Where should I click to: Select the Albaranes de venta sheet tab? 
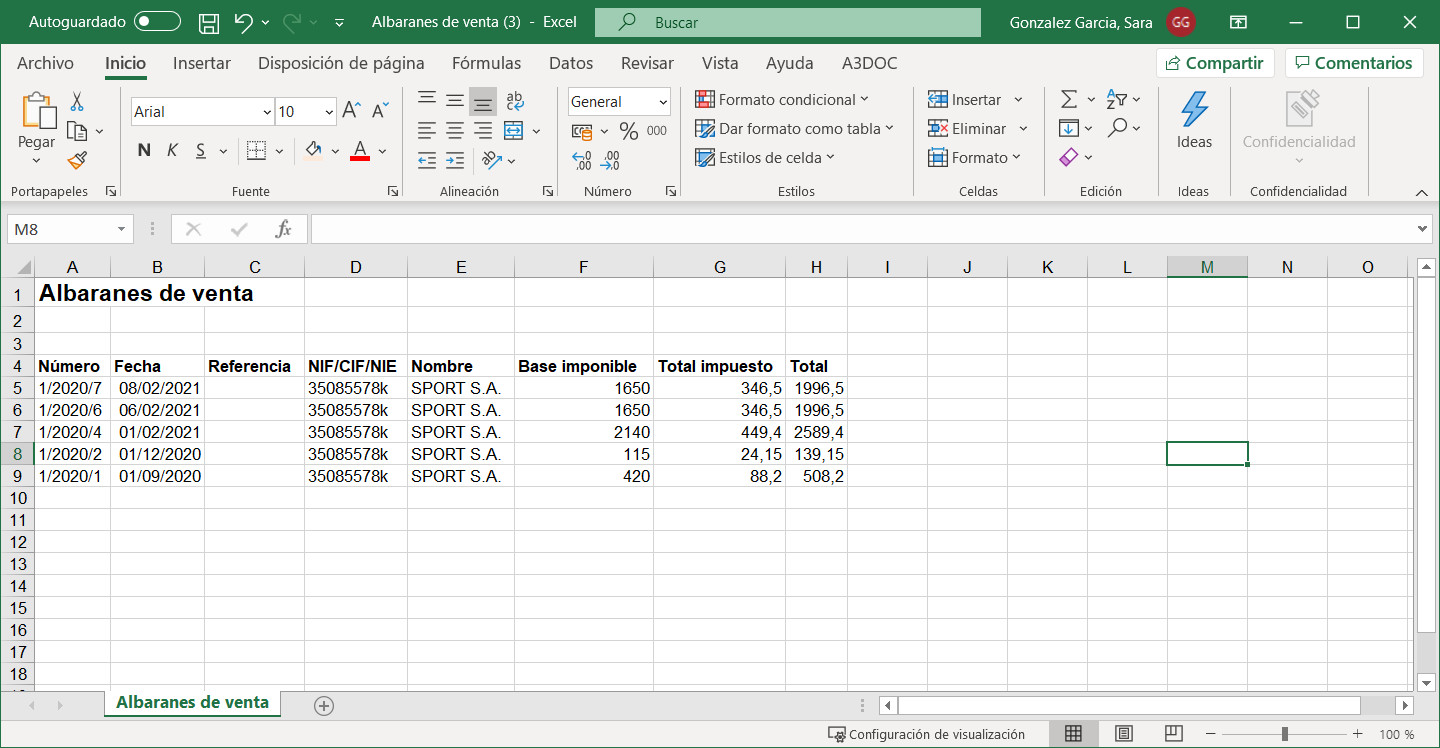[x=192, y=703]
